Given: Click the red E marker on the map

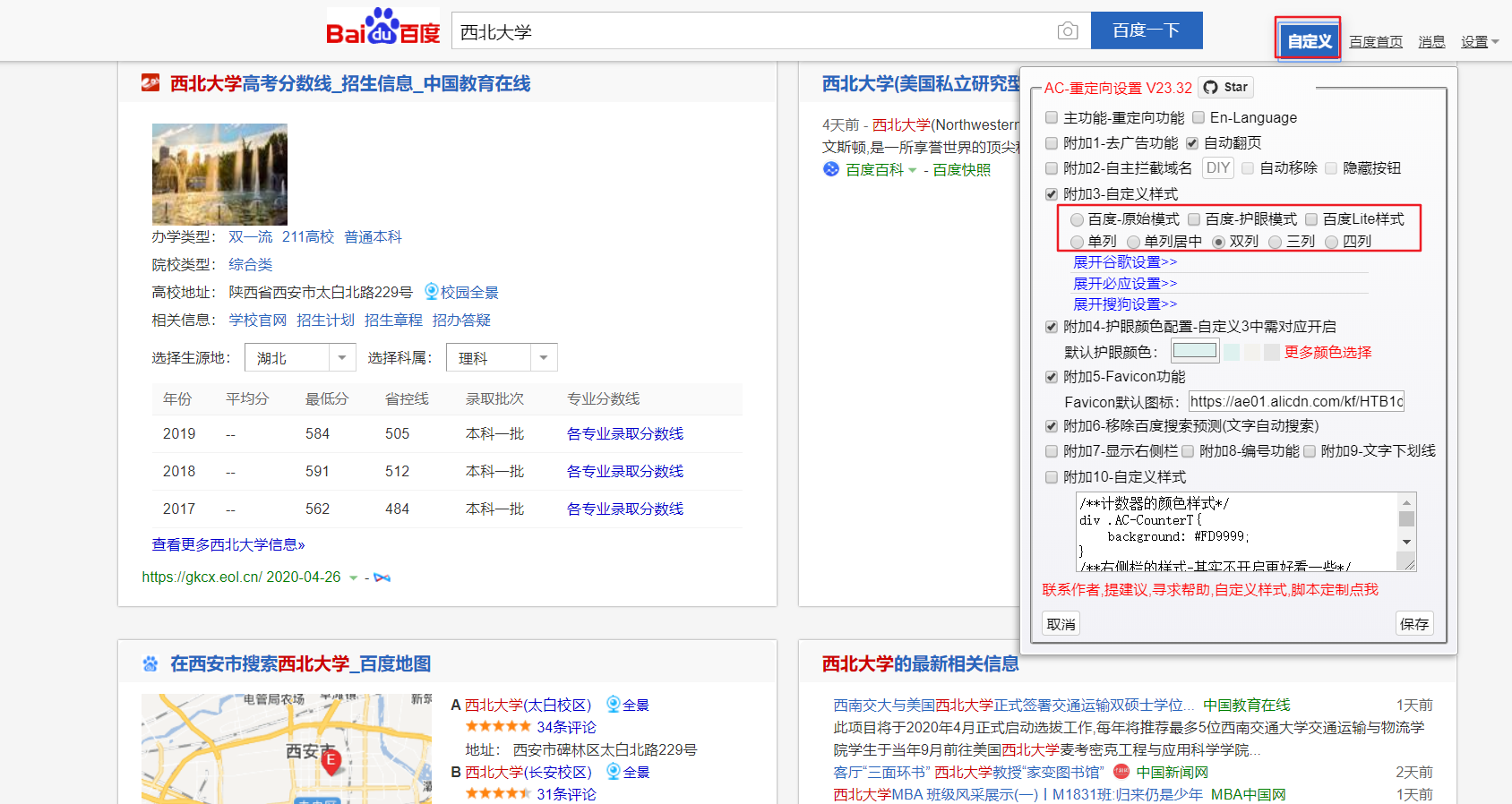Looking at the screenshot, I should point(331,761).
